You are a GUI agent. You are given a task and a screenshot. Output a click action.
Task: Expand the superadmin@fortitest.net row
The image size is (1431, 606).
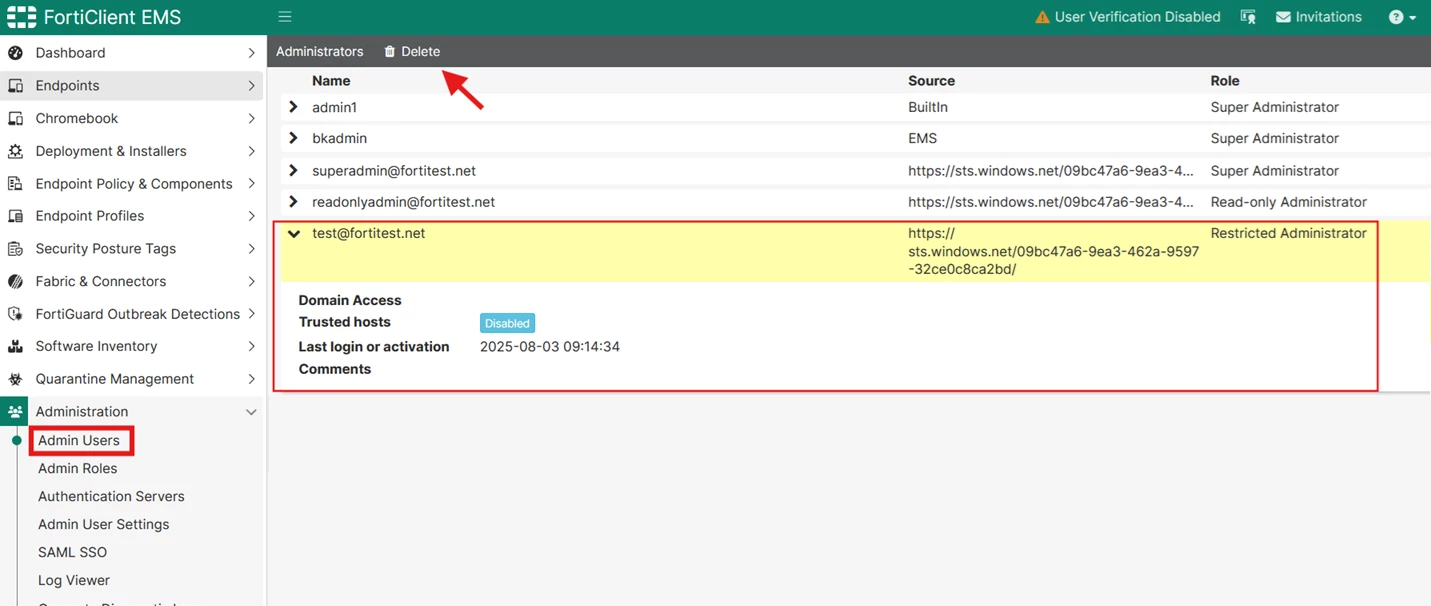point(293,171)
